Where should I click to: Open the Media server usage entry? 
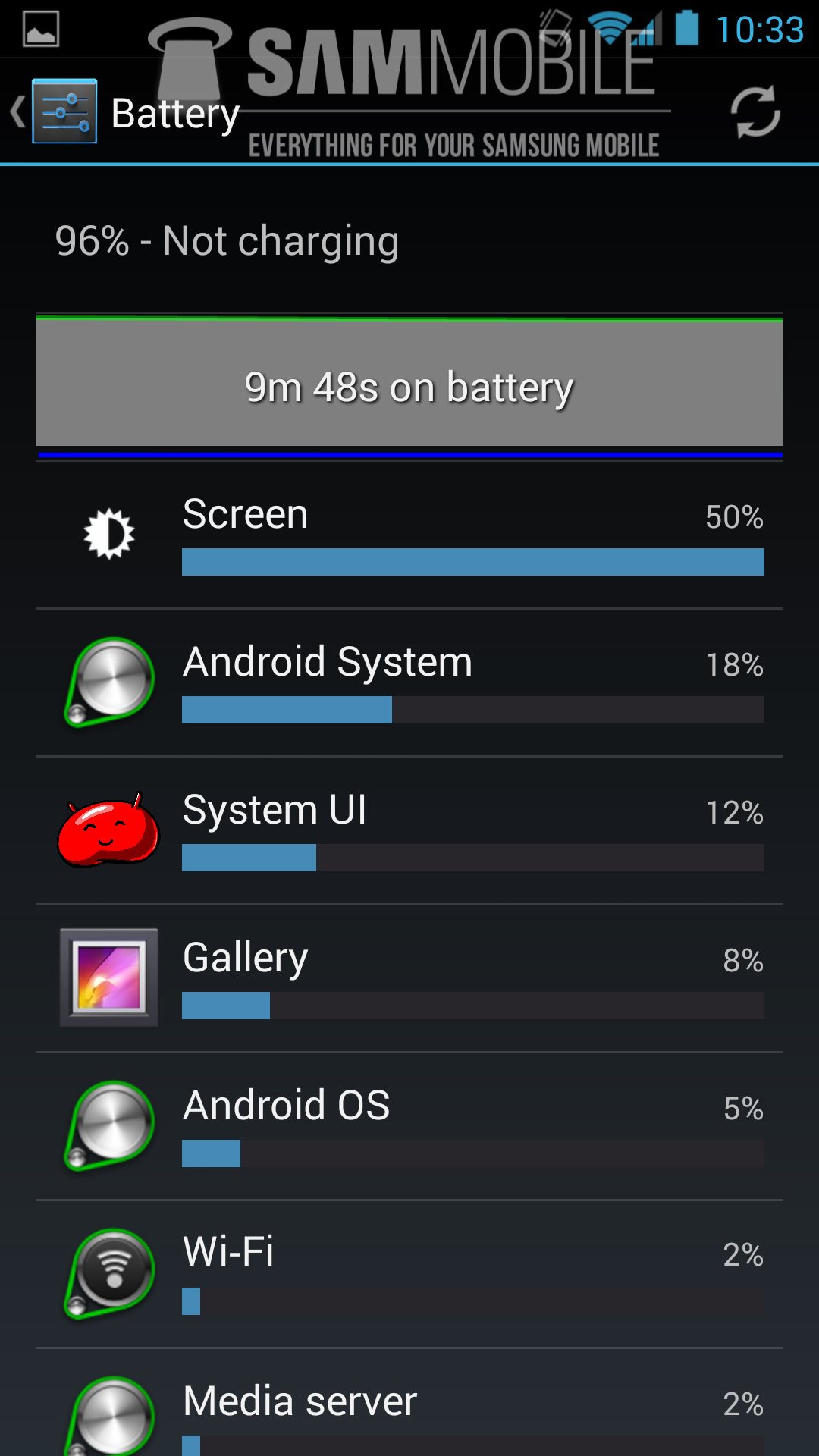pyautogui.click(x=409, y=1403)
